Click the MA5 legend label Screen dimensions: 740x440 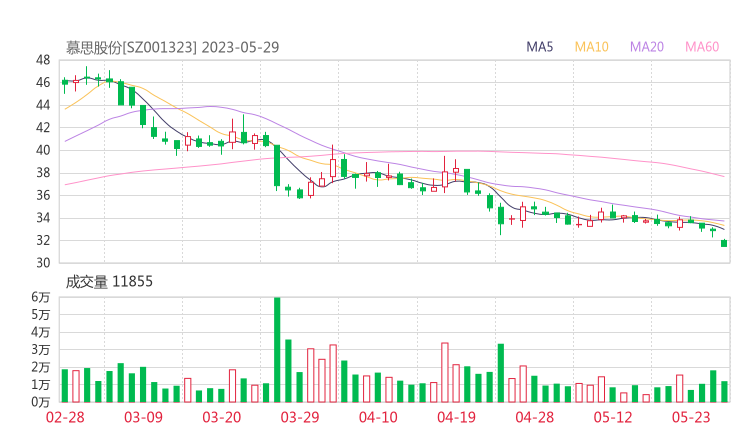click(539, 47)
